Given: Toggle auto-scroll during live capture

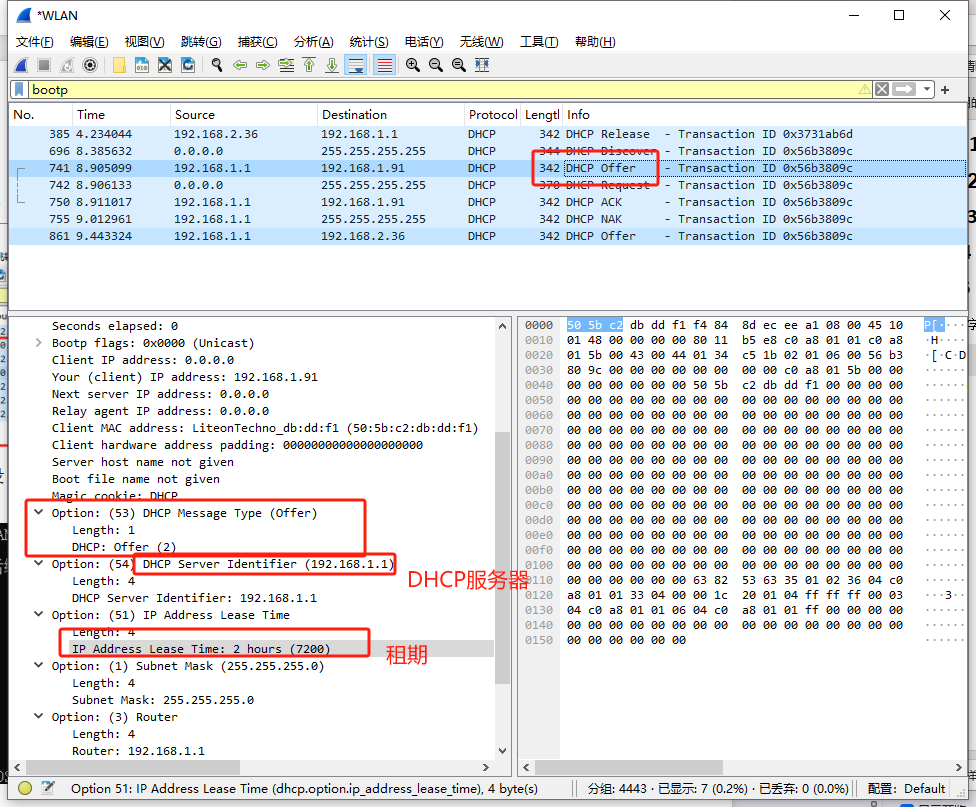Looking at the screenshot, I should coord(355,65).
